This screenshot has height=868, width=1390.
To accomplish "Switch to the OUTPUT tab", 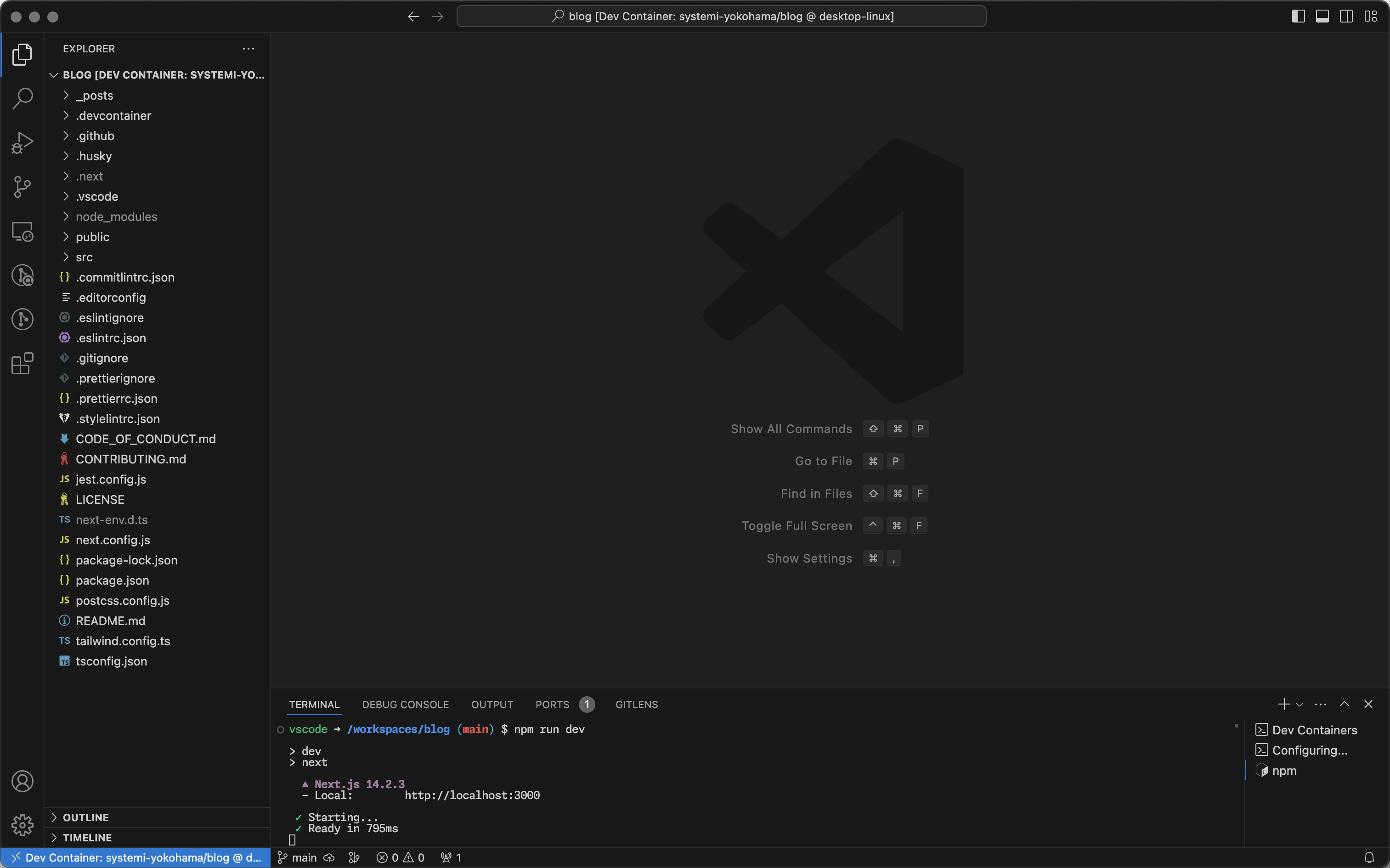I will tap(492, 705).
